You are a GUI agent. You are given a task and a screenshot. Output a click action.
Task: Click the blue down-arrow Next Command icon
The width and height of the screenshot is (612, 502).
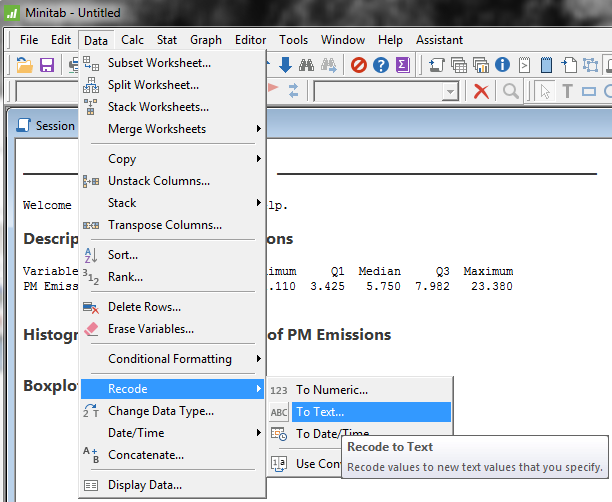coord(286,65)
